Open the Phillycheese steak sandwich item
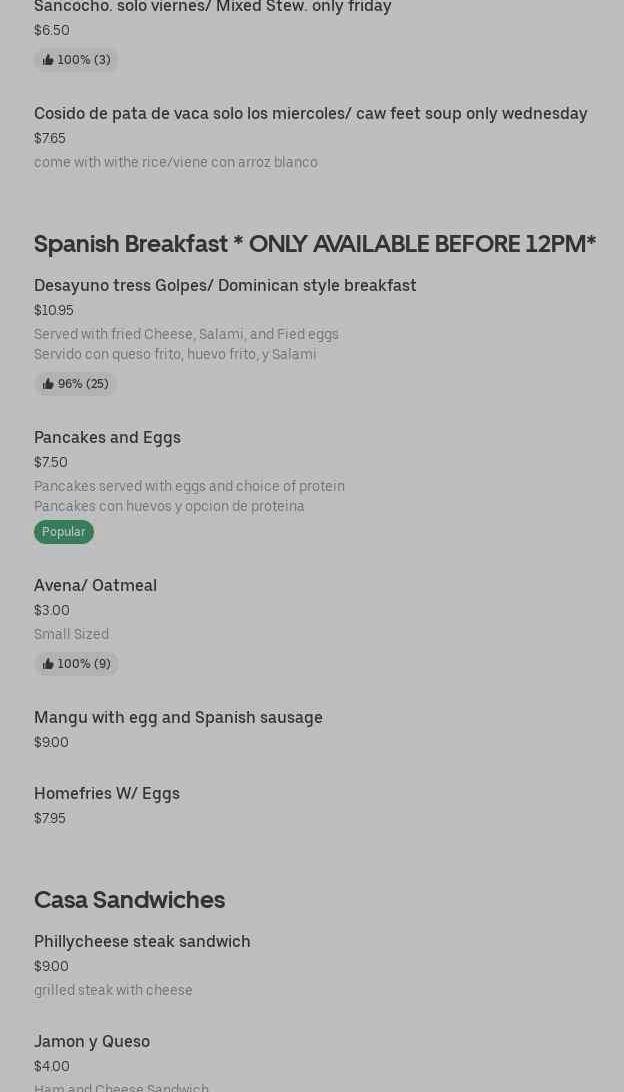This screenshot has width=624, height=1092. (x=142, y=942)
